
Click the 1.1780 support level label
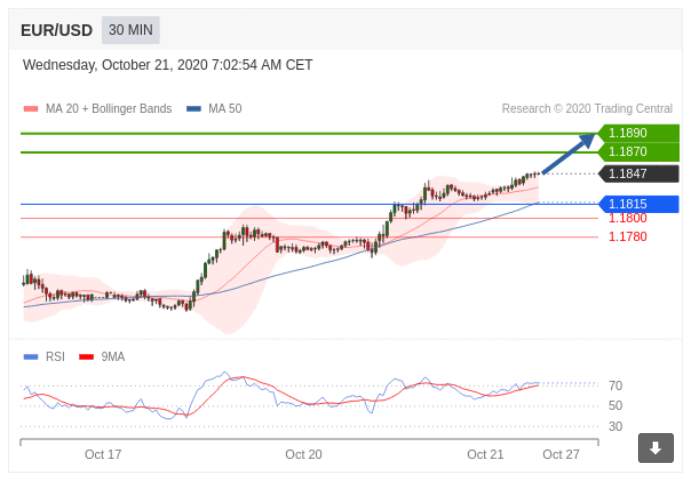[628, 237]
